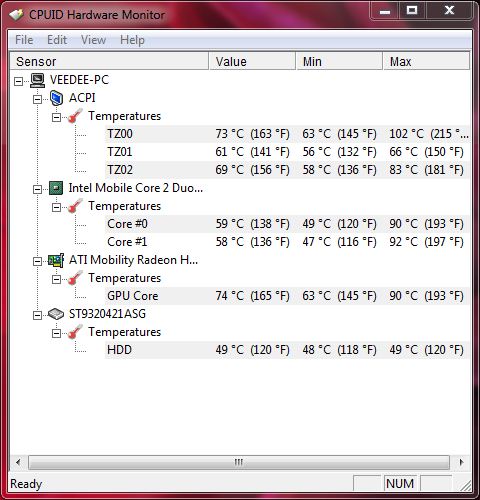Open the View menu

click(x=94, y=40)
